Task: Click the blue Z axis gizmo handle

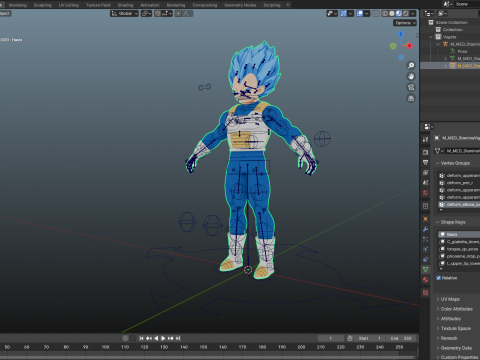Action: point(401,34)
